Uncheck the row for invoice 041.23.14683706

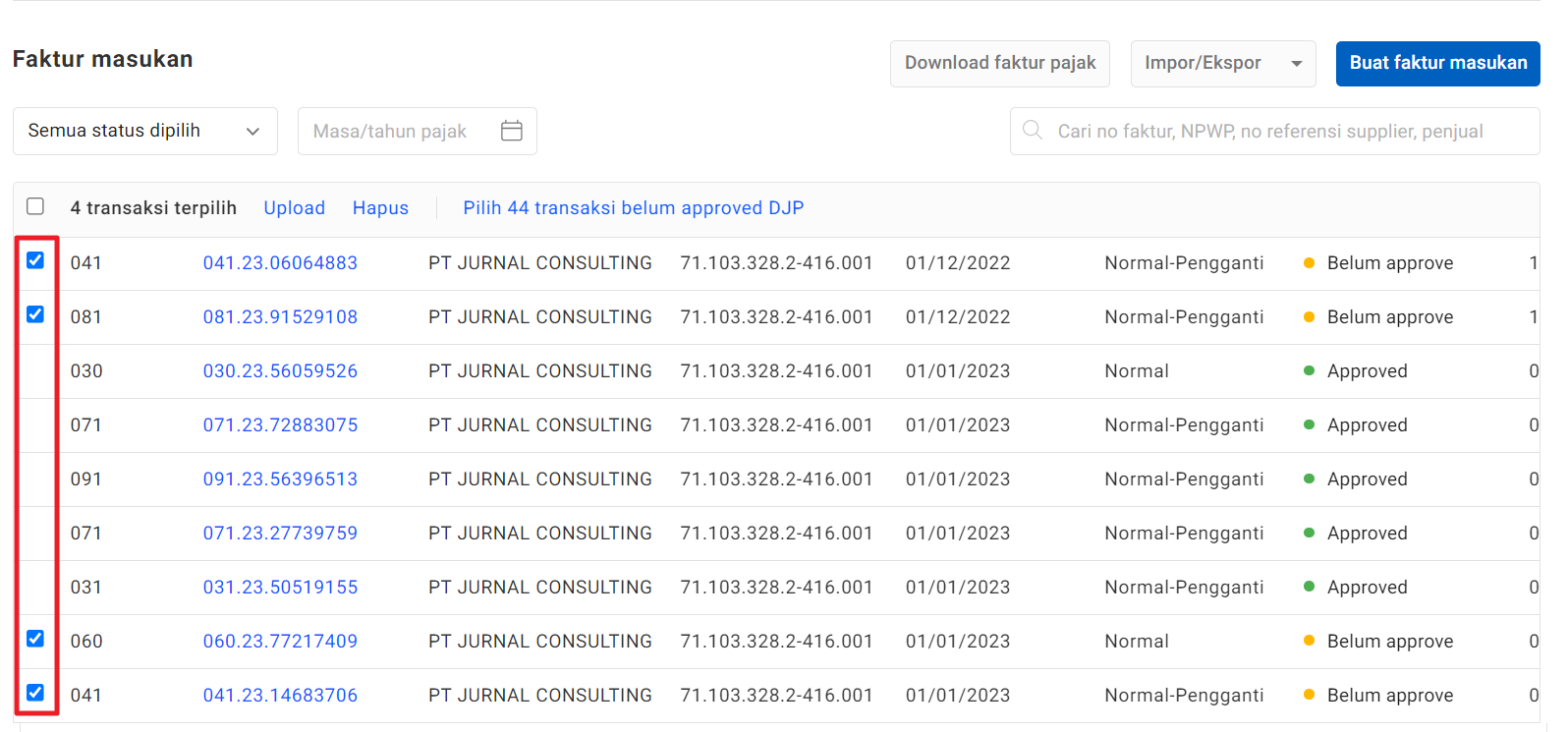point(35,693)
